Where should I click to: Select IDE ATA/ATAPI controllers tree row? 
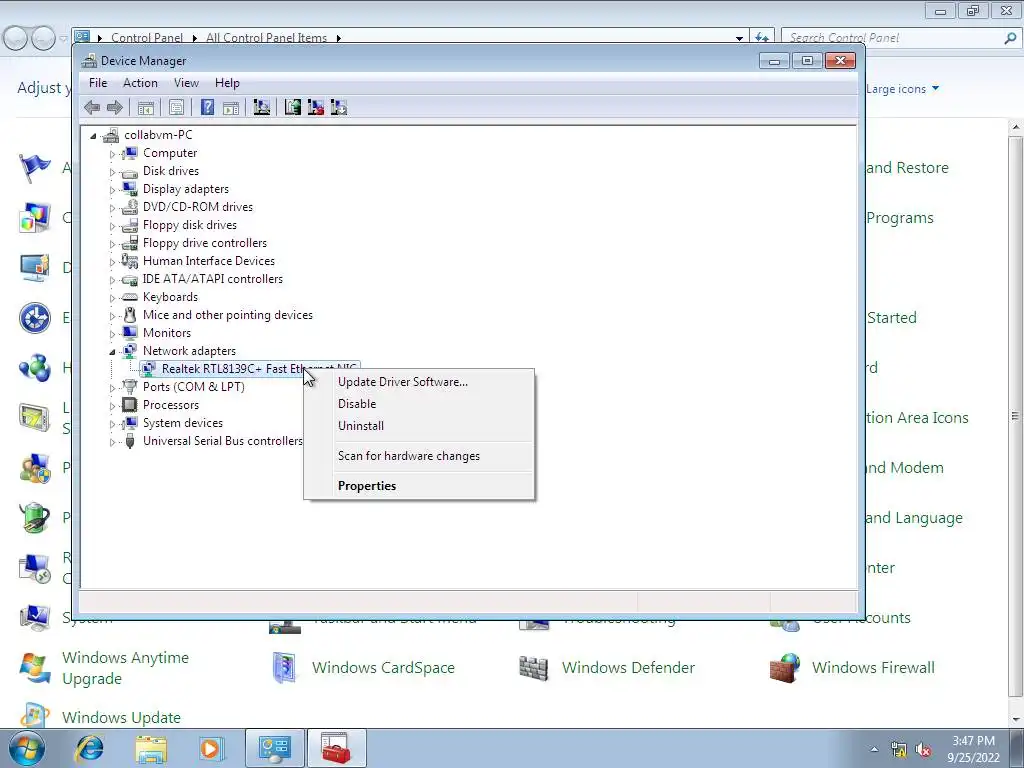[x=213, y=279]
